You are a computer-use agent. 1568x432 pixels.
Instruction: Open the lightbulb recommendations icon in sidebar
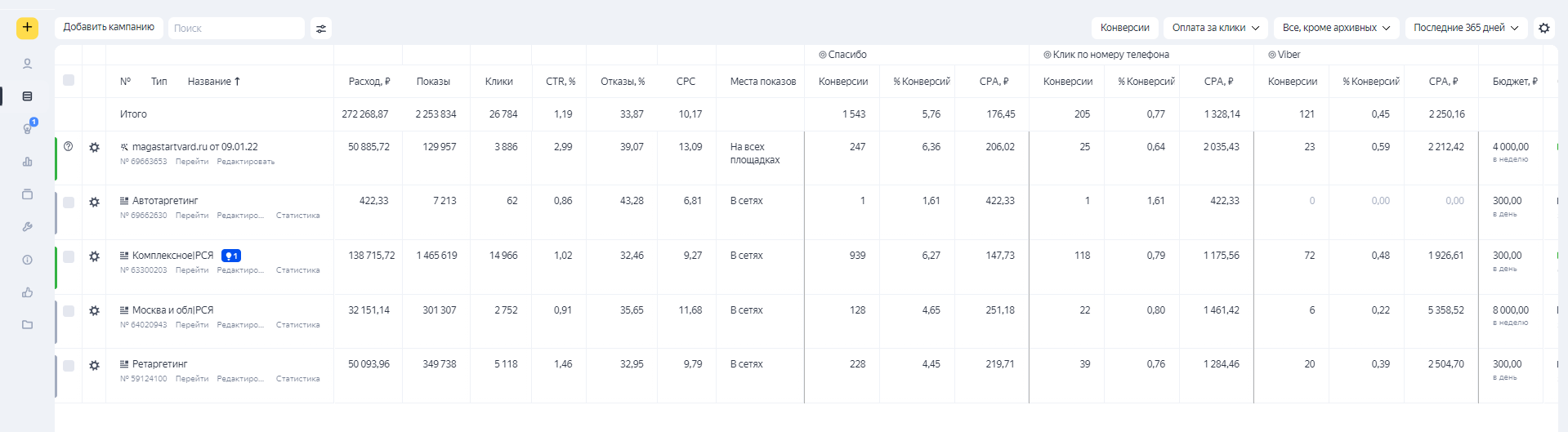pyautogui.click(x=28, y=128)
